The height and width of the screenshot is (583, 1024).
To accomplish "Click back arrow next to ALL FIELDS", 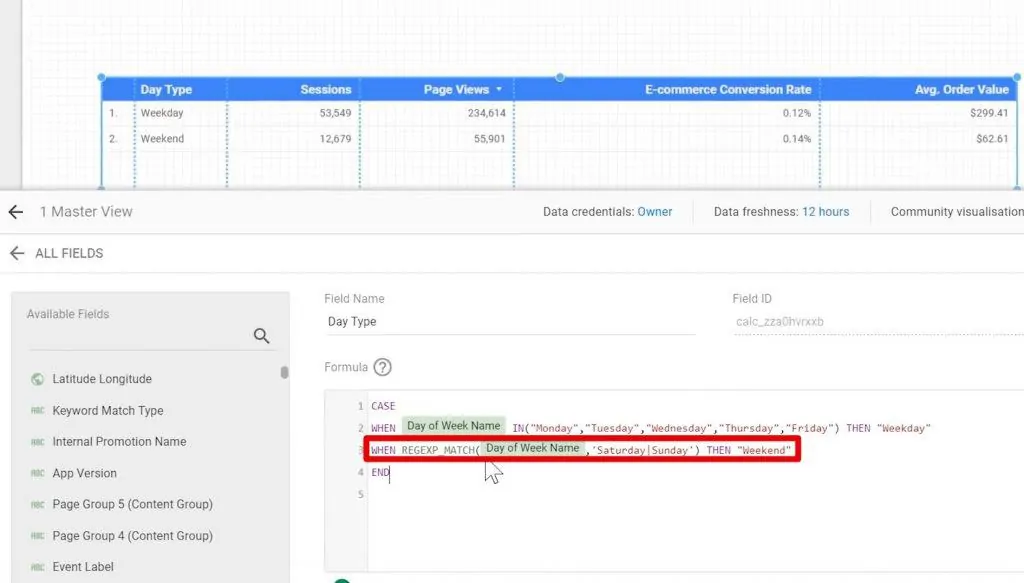I will point(16,254).
